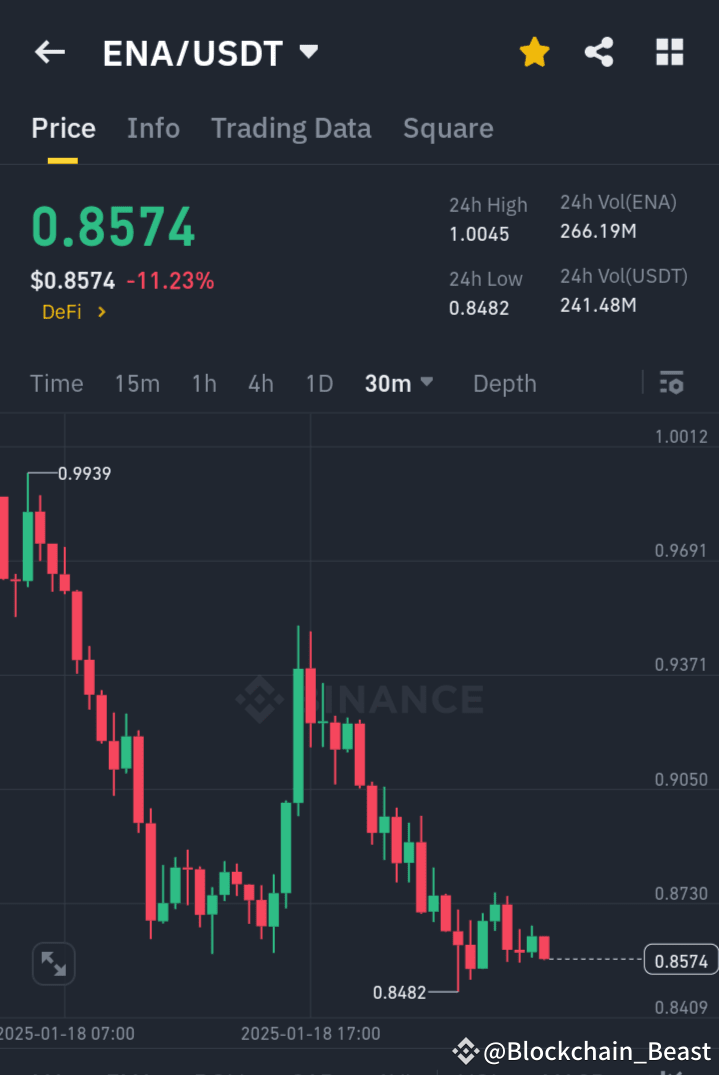Expand the chart to fullscreen mode
719x1075 pixels.
[x=53, y=963]
